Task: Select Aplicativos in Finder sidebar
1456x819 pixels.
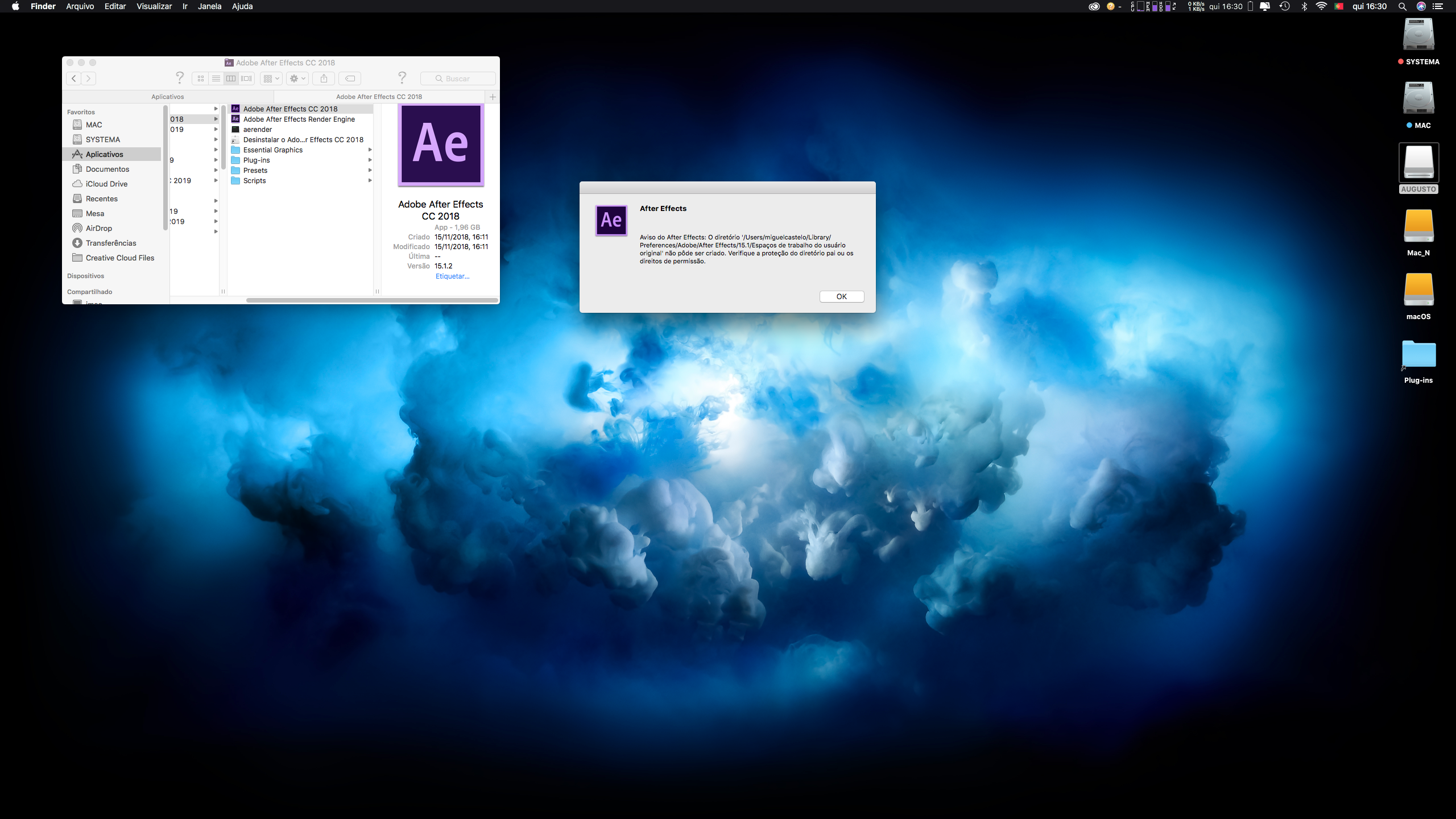Action: pyautogui.click(x=105, y=154)
